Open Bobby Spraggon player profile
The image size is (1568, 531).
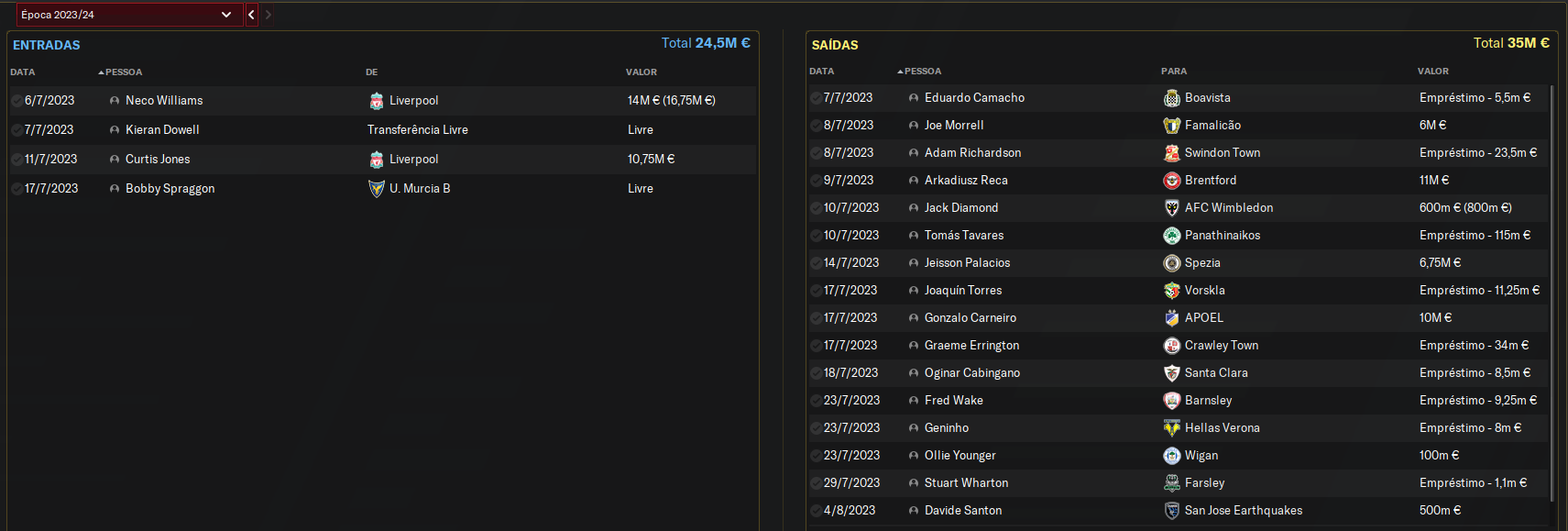[170, 189]
